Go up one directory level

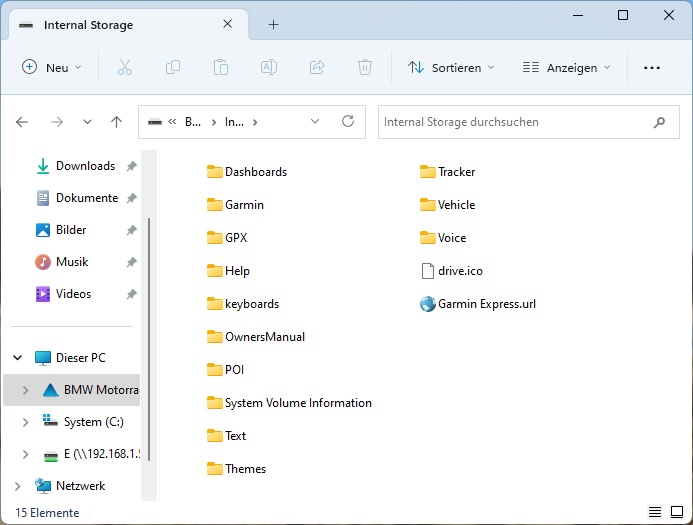pyautogui.click(x=116, y=122)
